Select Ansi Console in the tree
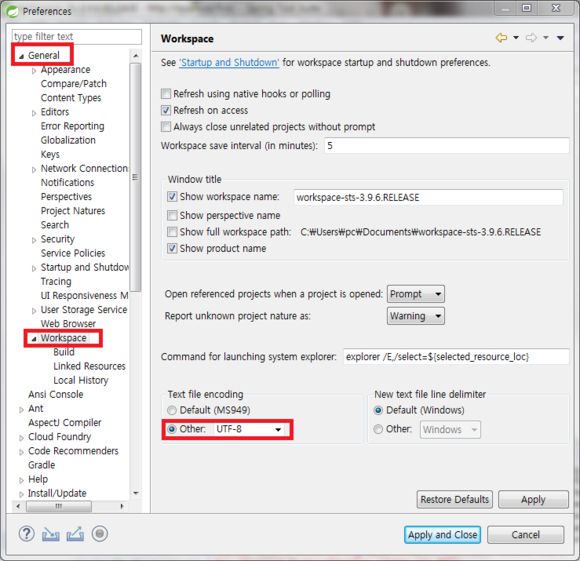The height and width of the screenshot is (561, 580). click(x=55, y=394)
